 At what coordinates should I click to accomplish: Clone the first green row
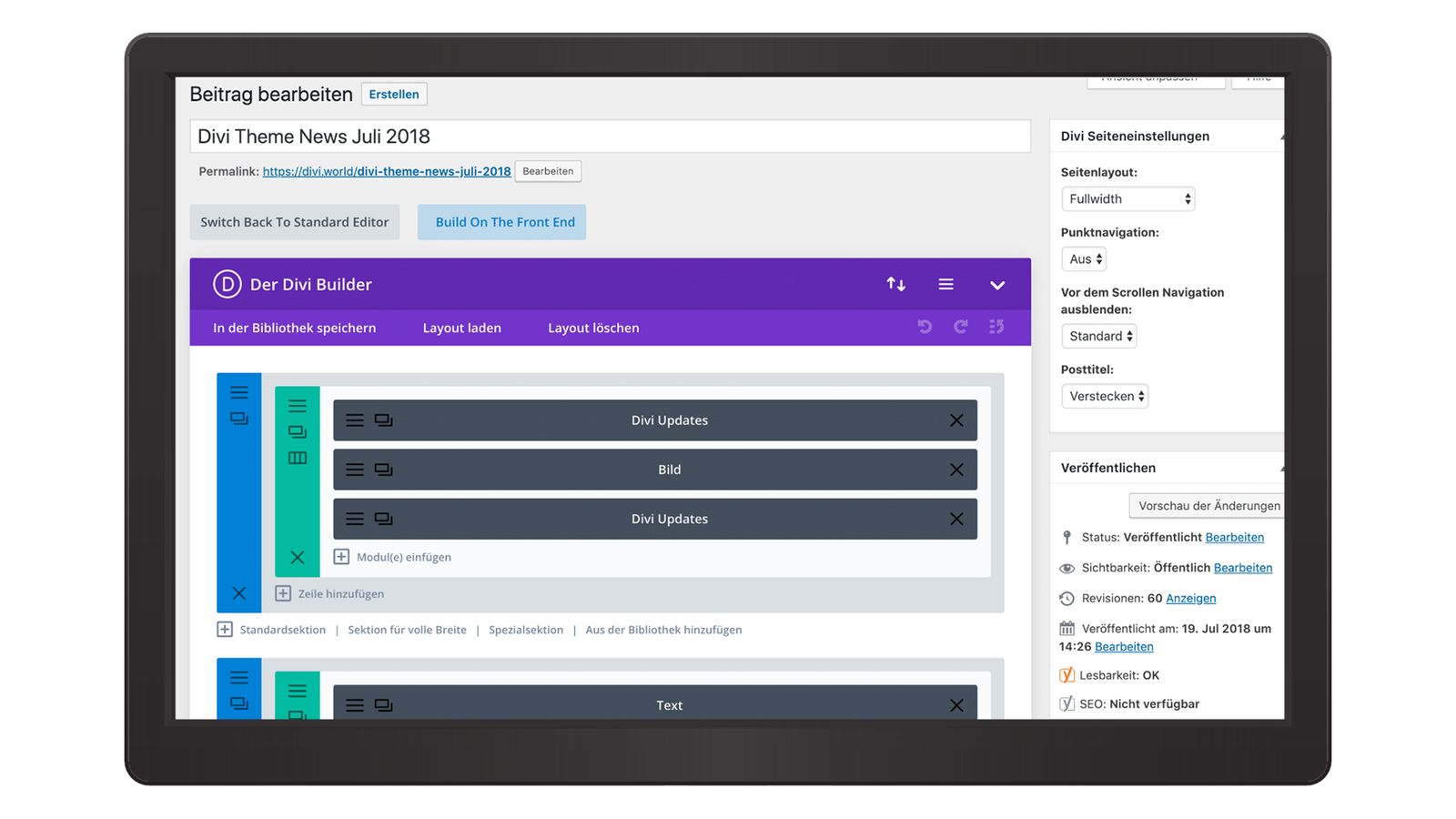[298, 431]
